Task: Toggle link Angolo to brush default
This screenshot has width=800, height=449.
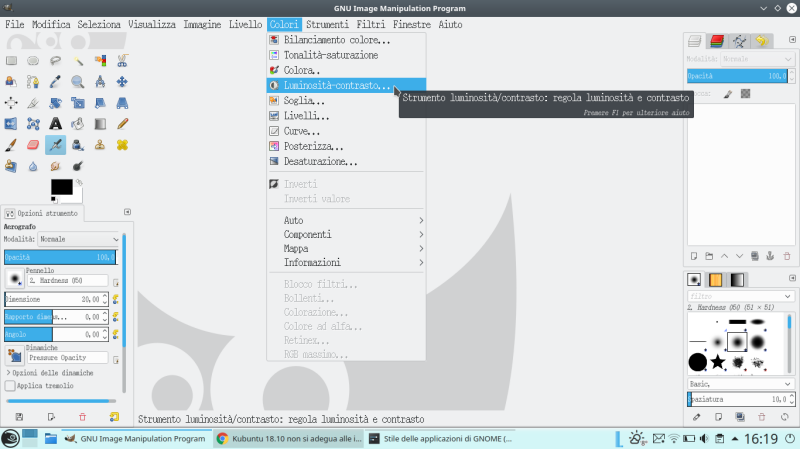Action: pyautogui.click(x=116, y=334)
